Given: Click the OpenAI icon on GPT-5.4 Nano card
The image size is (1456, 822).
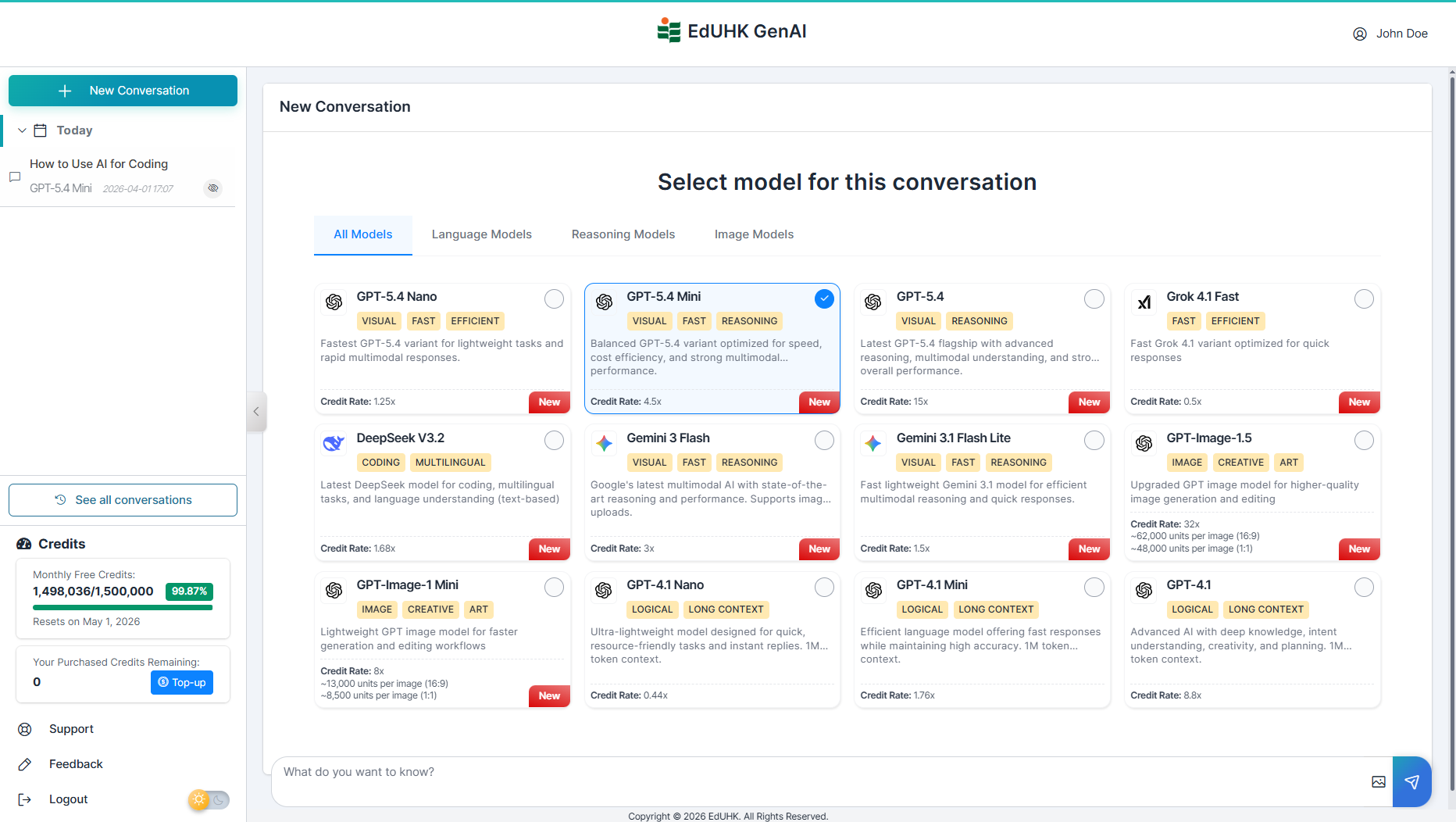Looking at the screenshot, I should 334,302.
